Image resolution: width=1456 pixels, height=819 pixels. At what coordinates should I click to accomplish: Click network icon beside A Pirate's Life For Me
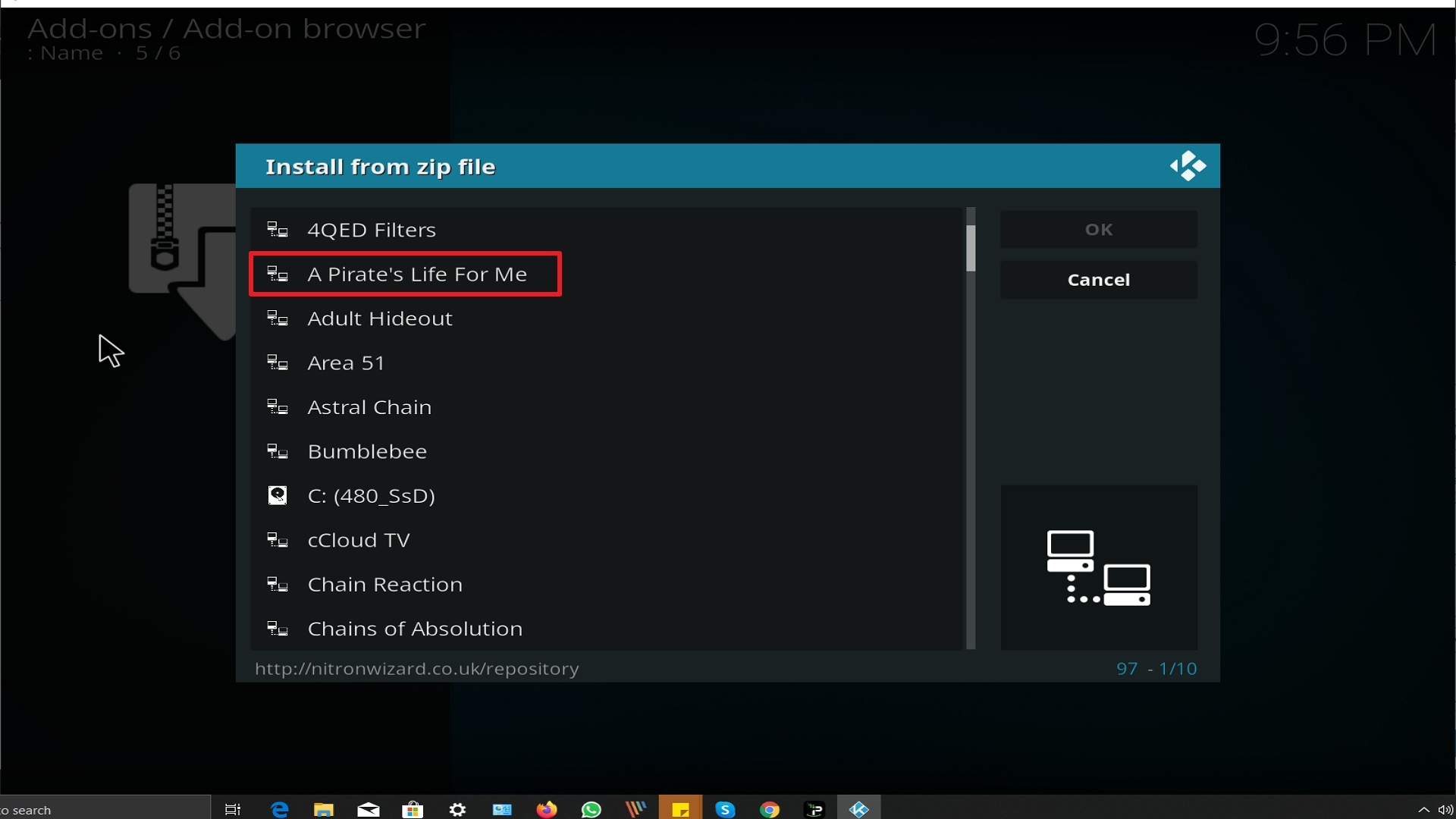278,274
